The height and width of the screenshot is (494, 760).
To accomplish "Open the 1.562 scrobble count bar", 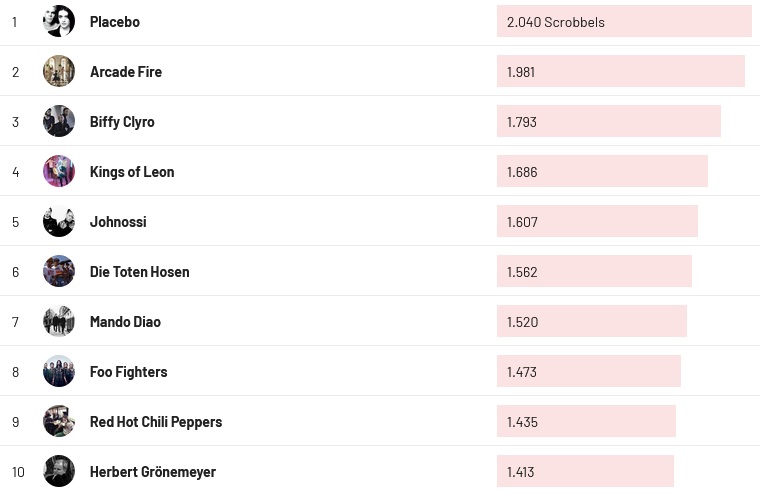I will click(x=594, y=271).
